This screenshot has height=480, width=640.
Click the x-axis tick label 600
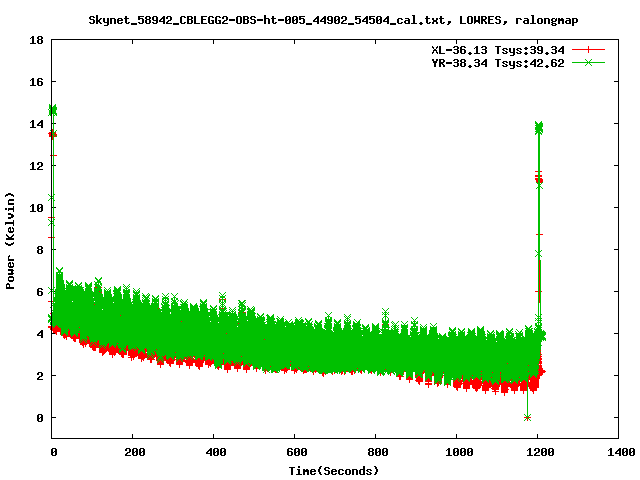pos(297,452)
